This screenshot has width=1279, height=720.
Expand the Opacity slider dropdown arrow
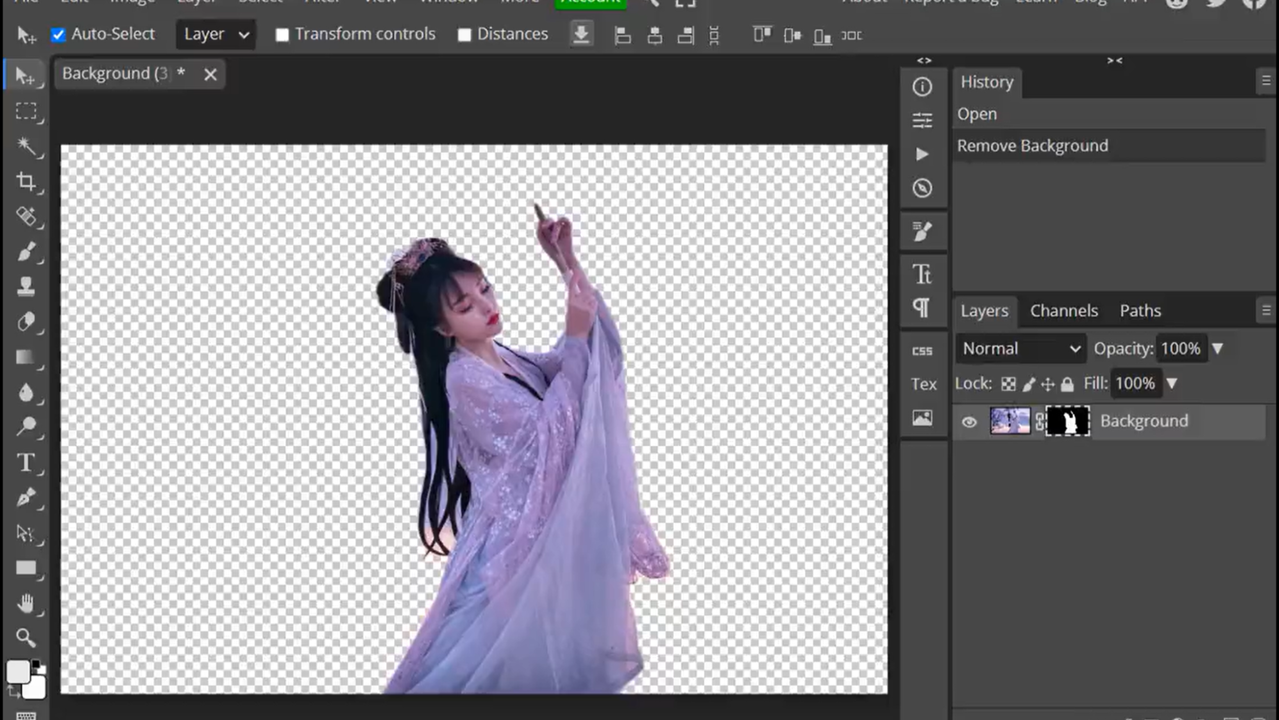point(1217,349)
